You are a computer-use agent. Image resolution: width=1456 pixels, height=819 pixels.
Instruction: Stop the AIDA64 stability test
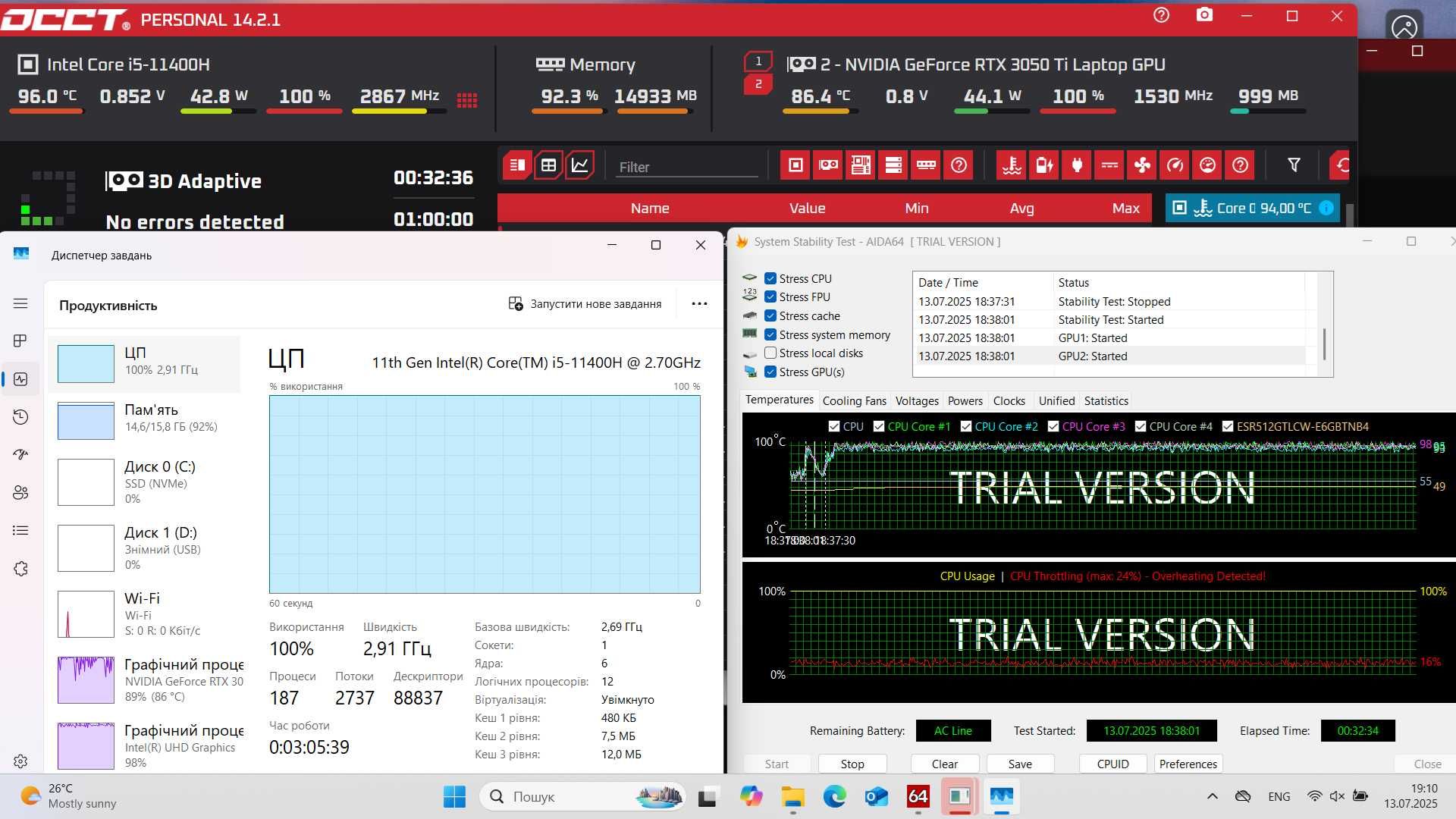852,764
